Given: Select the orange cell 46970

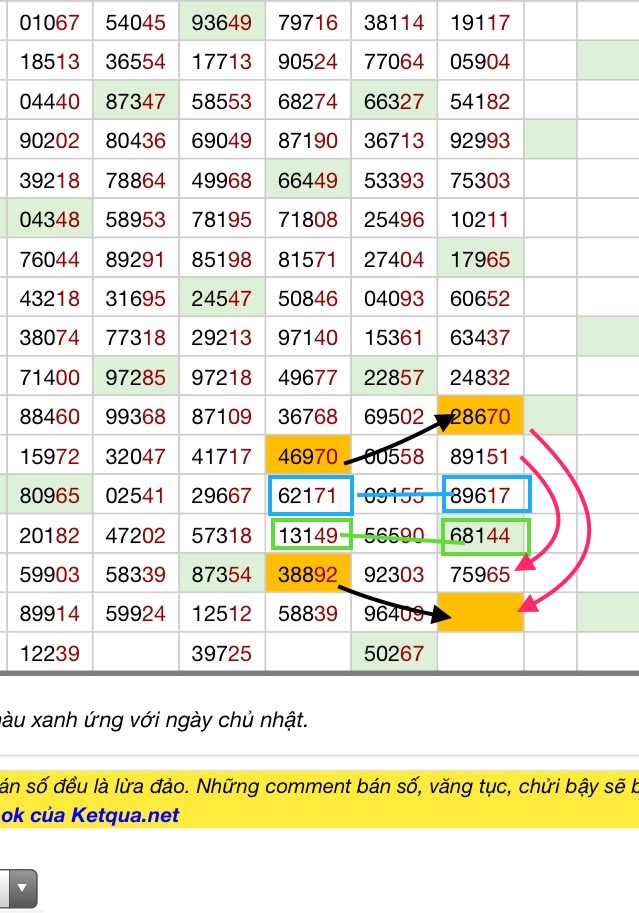Looking at the screenshot, I should (308, 455).
